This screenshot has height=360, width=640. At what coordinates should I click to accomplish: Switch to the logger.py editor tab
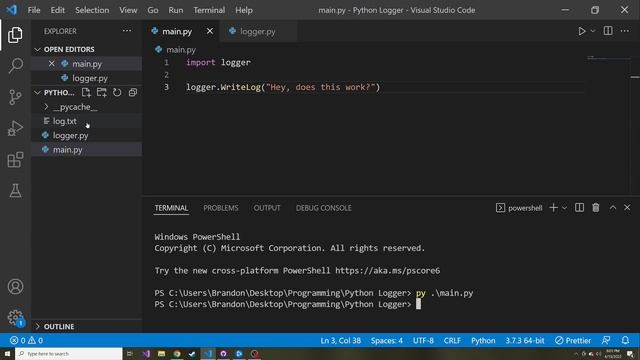(258, 31)
